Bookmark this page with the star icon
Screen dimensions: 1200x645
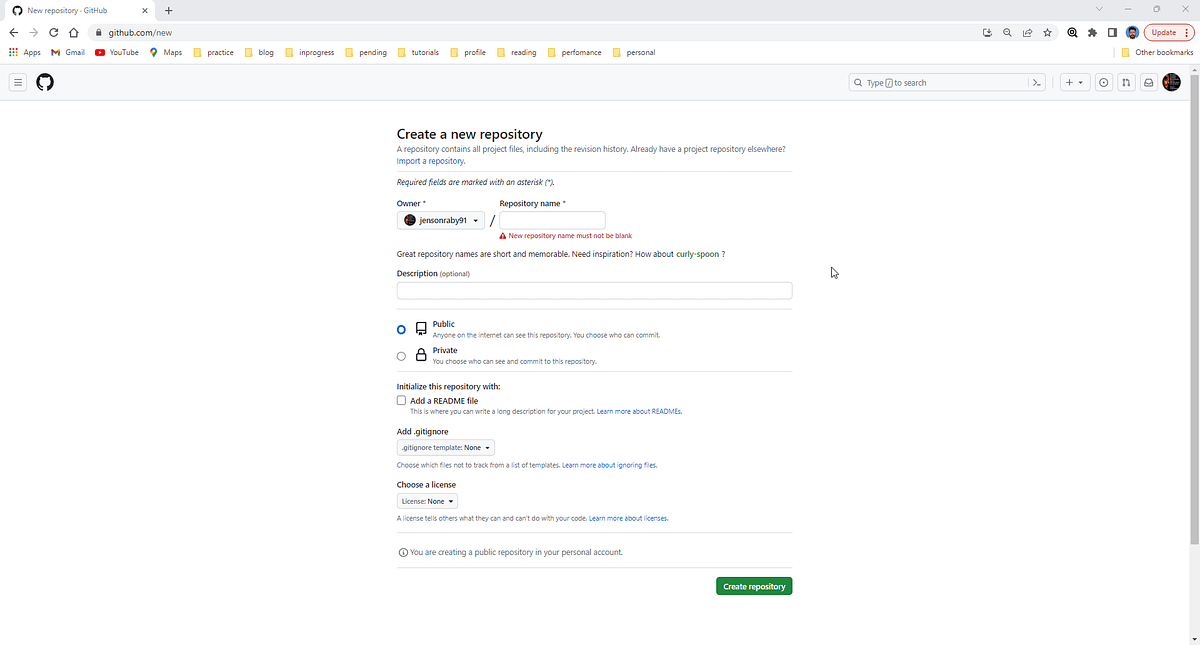pos(1047,32)
